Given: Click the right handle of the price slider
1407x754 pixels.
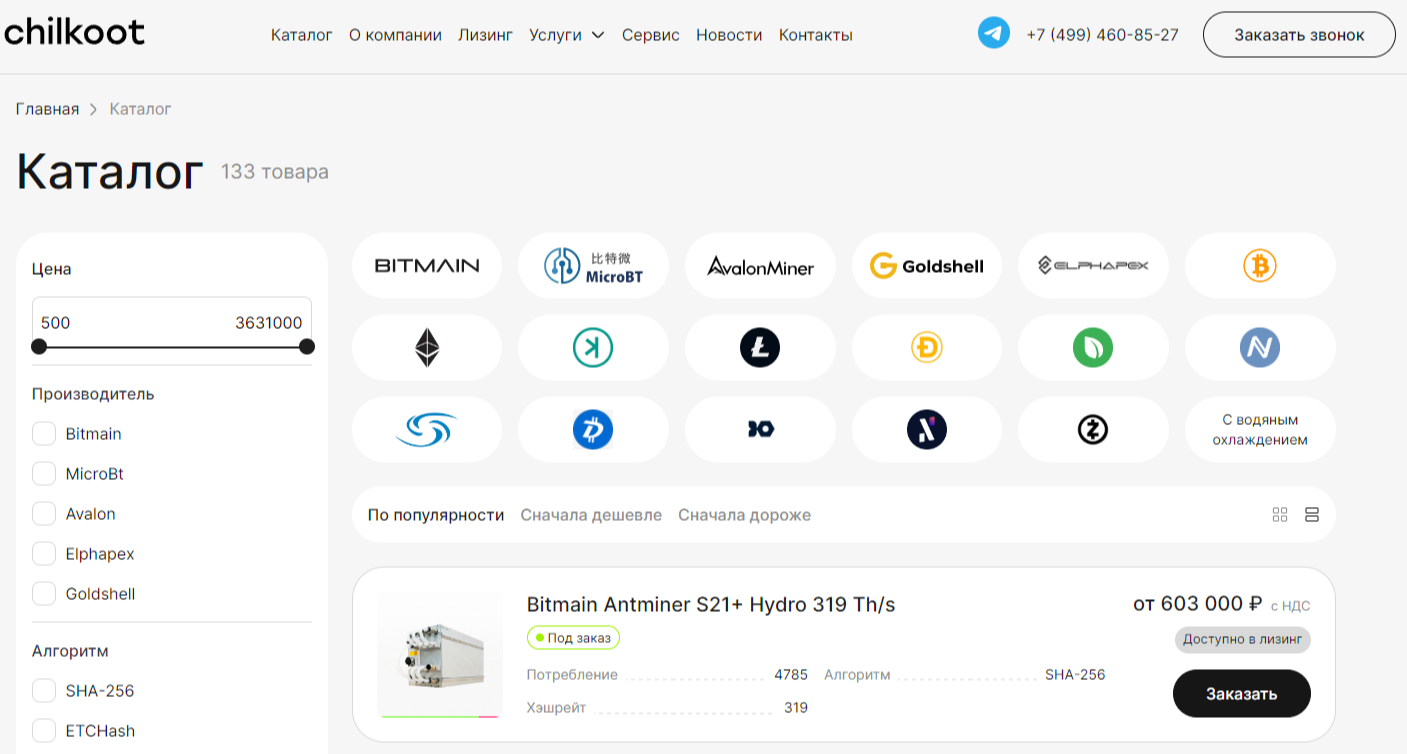Looking at the screenshot, I should pyautogui.click(x=307, y=347).
